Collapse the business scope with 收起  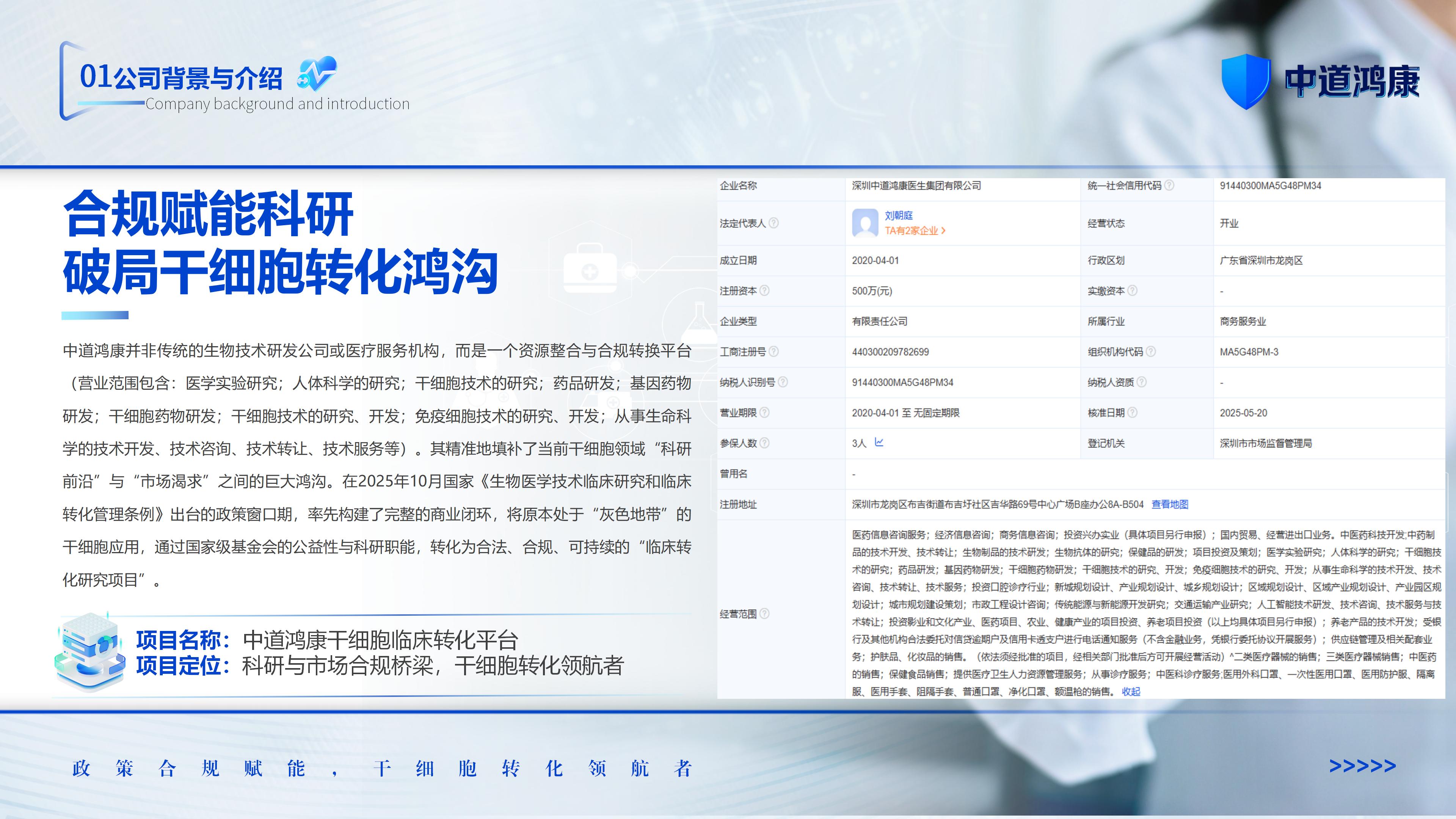[1131, 691]
